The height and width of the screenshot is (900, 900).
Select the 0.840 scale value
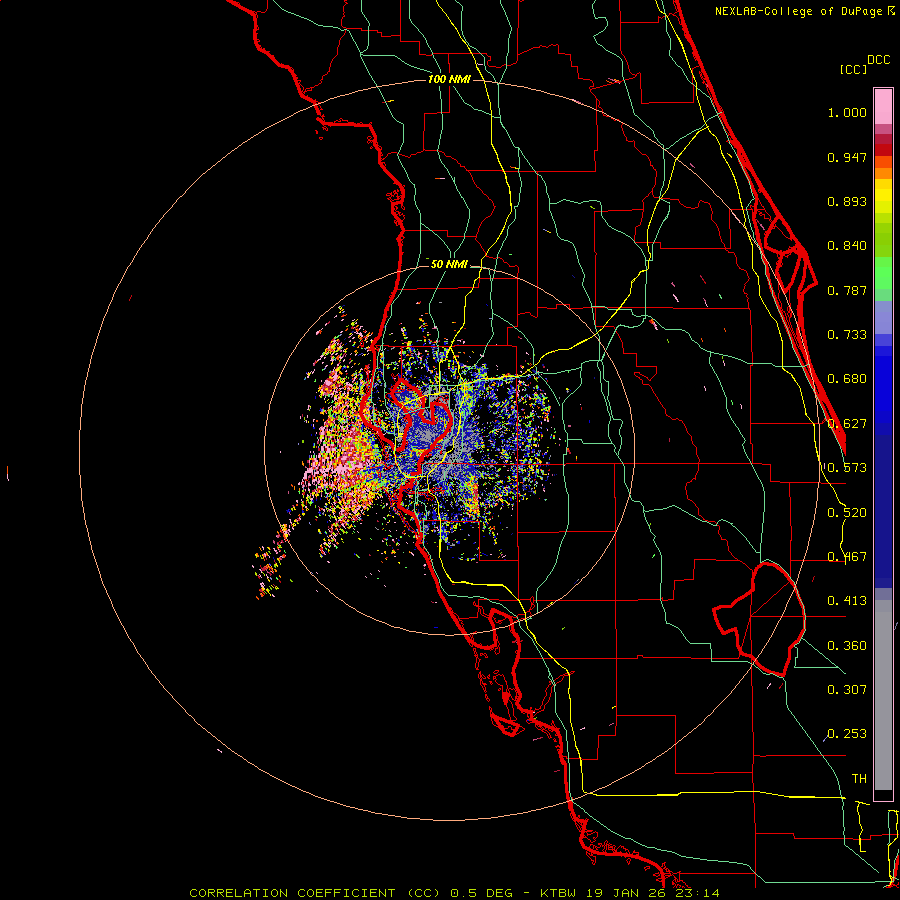pos(847,246)
